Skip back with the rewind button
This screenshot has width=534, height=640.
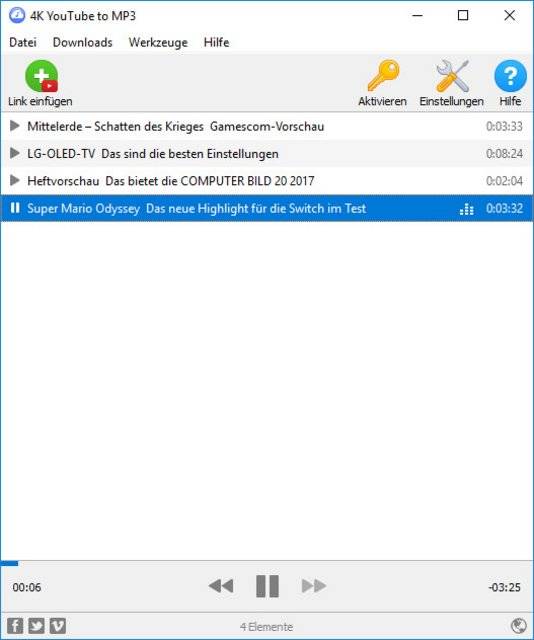pyautogui.click(x=221, y=586)
